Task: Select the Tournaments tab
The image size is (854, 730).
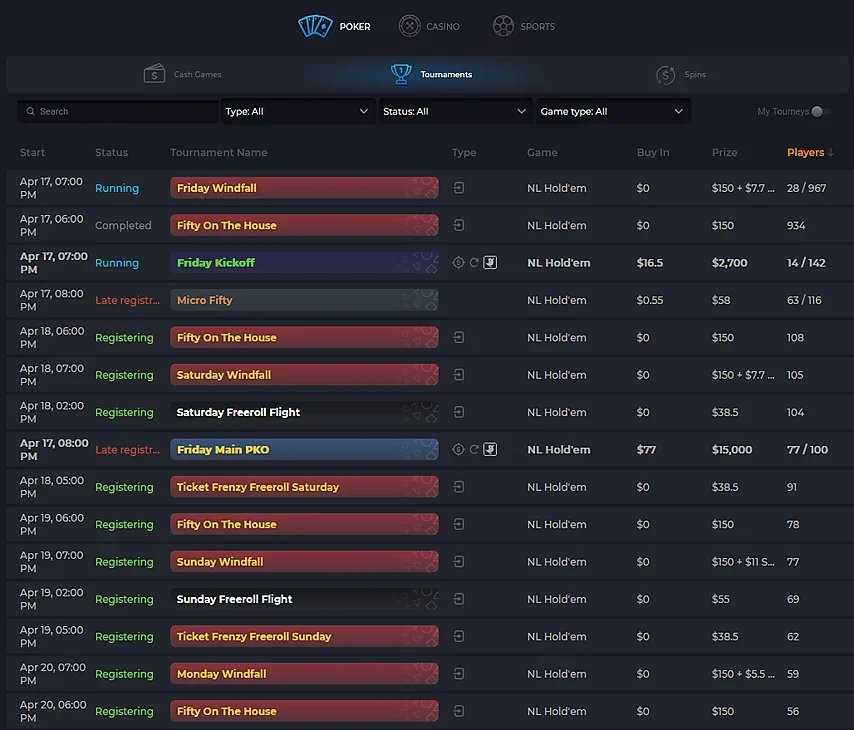Action: 431,75
